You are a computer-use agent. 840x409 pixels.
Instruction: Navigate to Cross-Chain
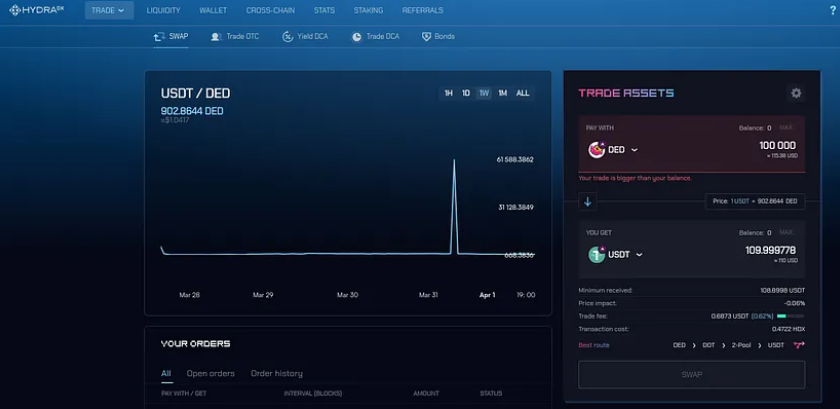coord(271,10)
